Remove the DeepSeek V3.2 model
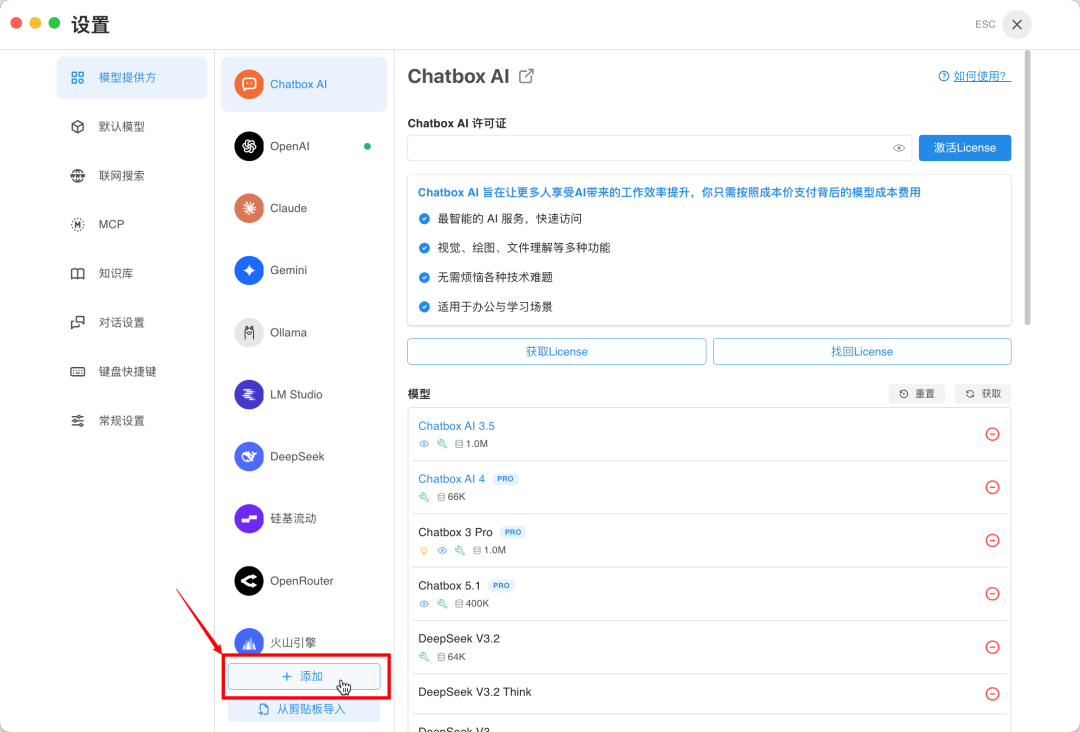 [x=992, y=647]
